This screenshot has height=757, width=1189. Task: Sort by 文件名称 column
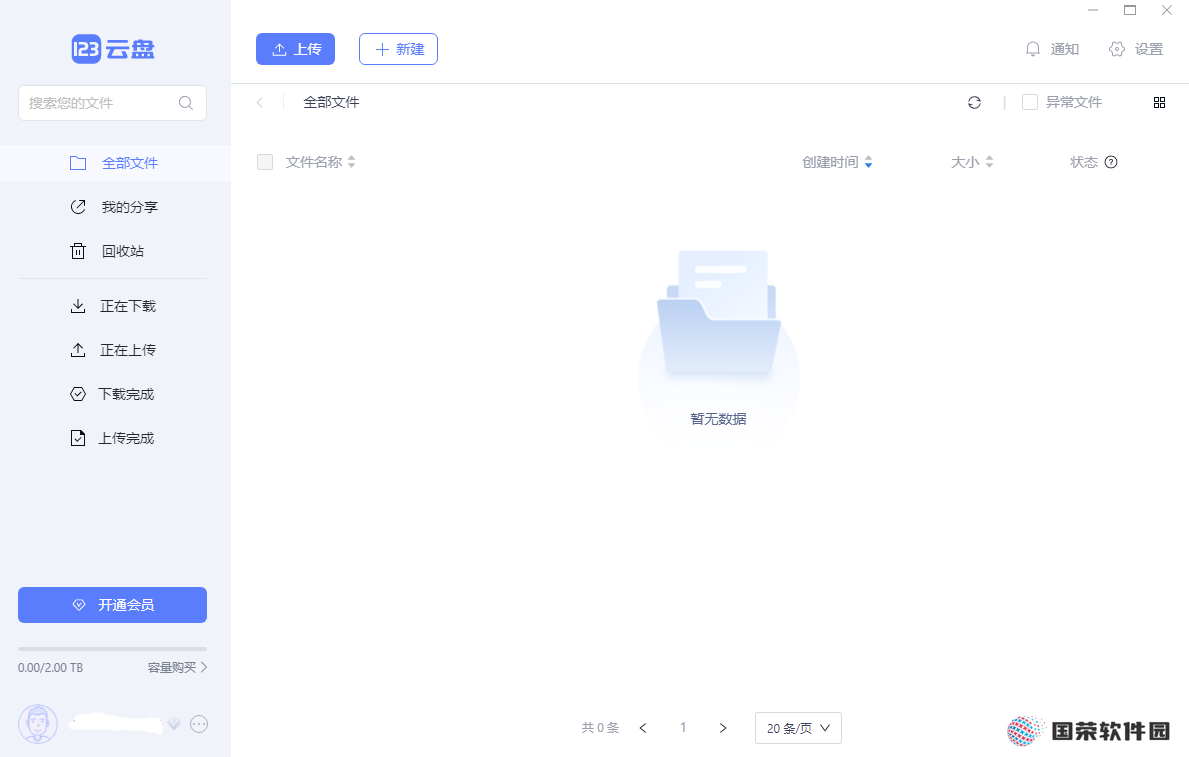tap(320, 162)
